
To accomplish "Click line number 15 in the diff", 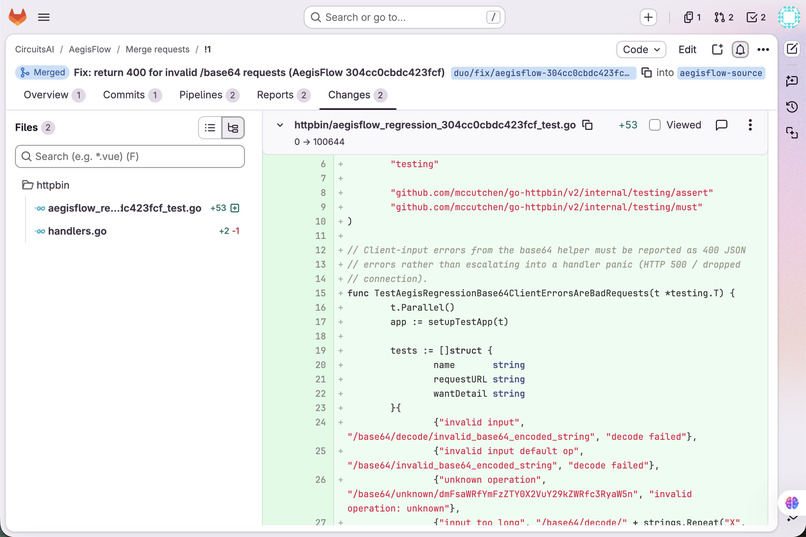I will [320, 293].
